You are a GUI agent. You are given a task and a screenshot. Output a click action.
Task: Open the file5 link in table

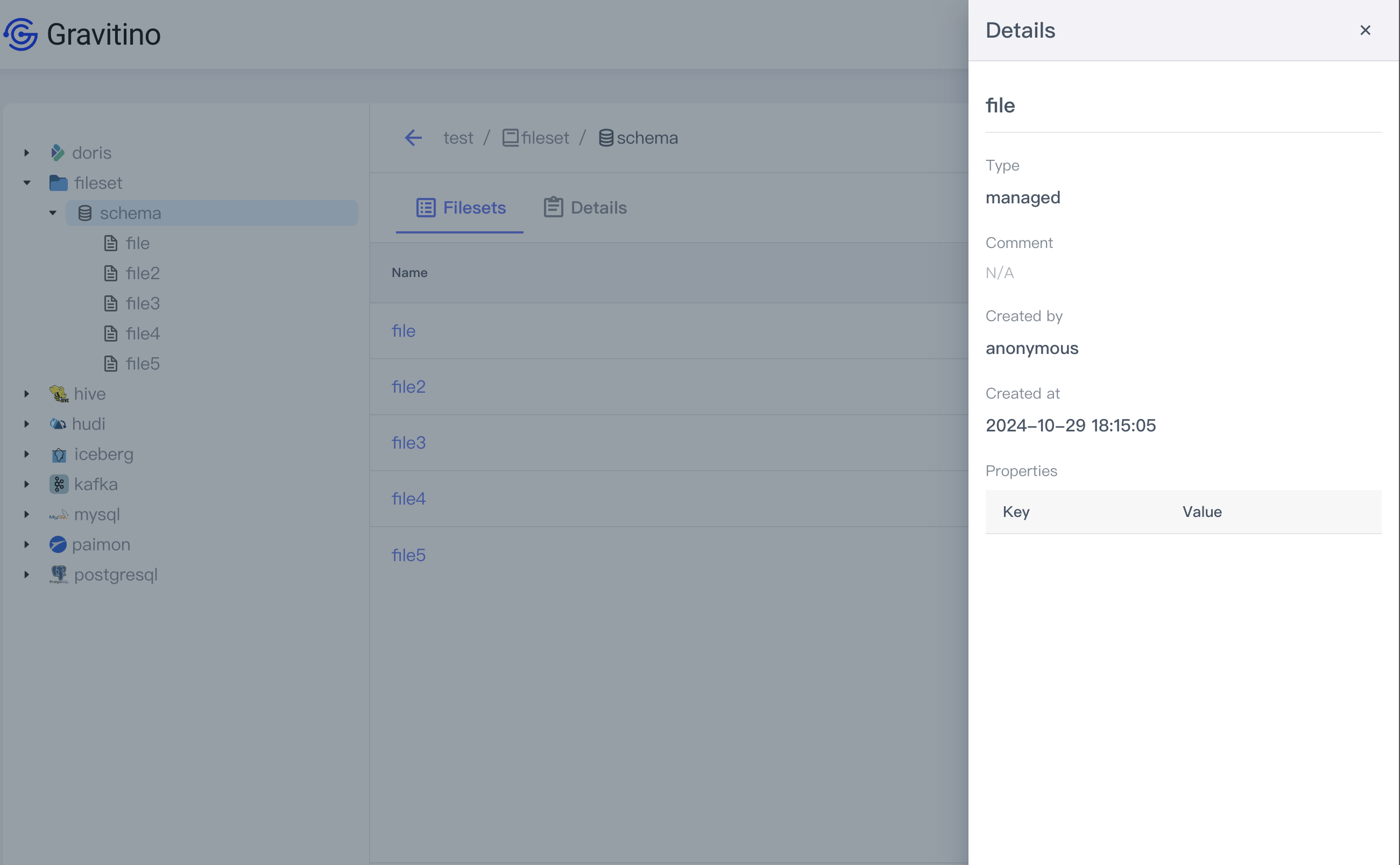click(x=408, y=555)
